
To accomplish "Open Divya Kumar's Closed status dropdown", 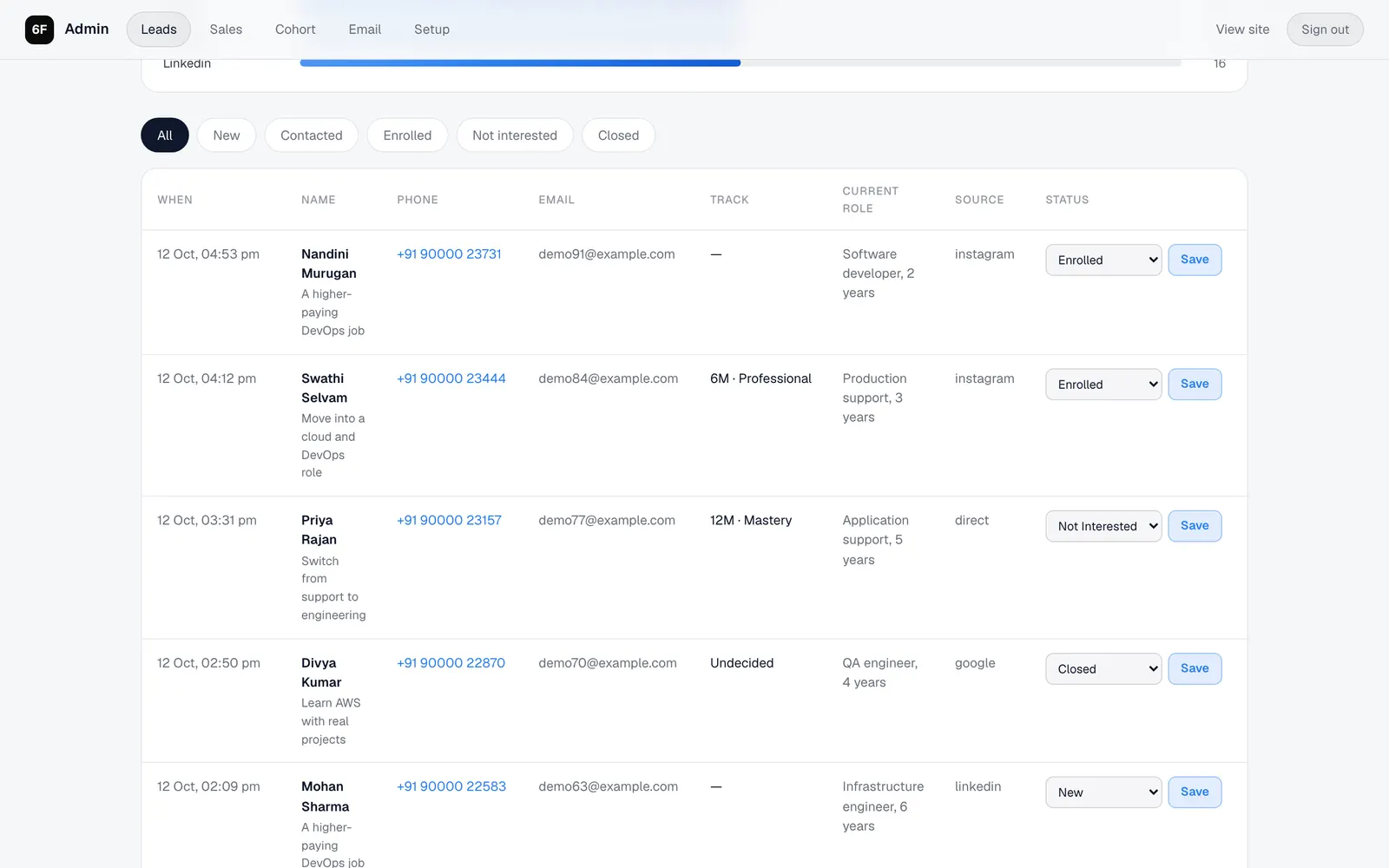I will point(1103,668).
